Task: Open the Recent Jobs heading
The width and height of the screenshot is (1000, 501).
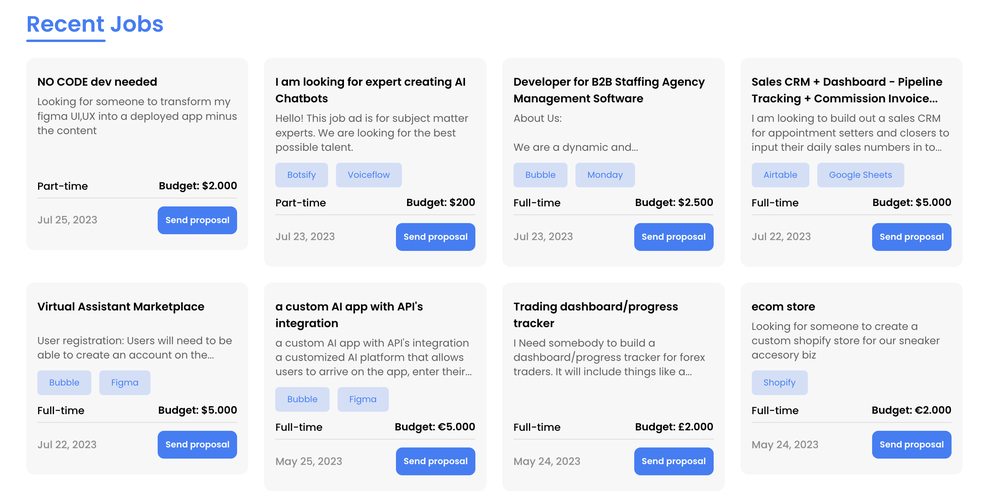Action: (x=95, y=24)
